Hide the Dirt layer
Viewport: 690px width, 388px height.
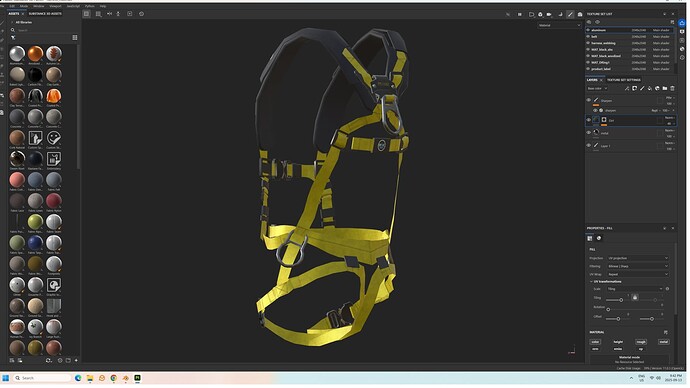[589, 120]
